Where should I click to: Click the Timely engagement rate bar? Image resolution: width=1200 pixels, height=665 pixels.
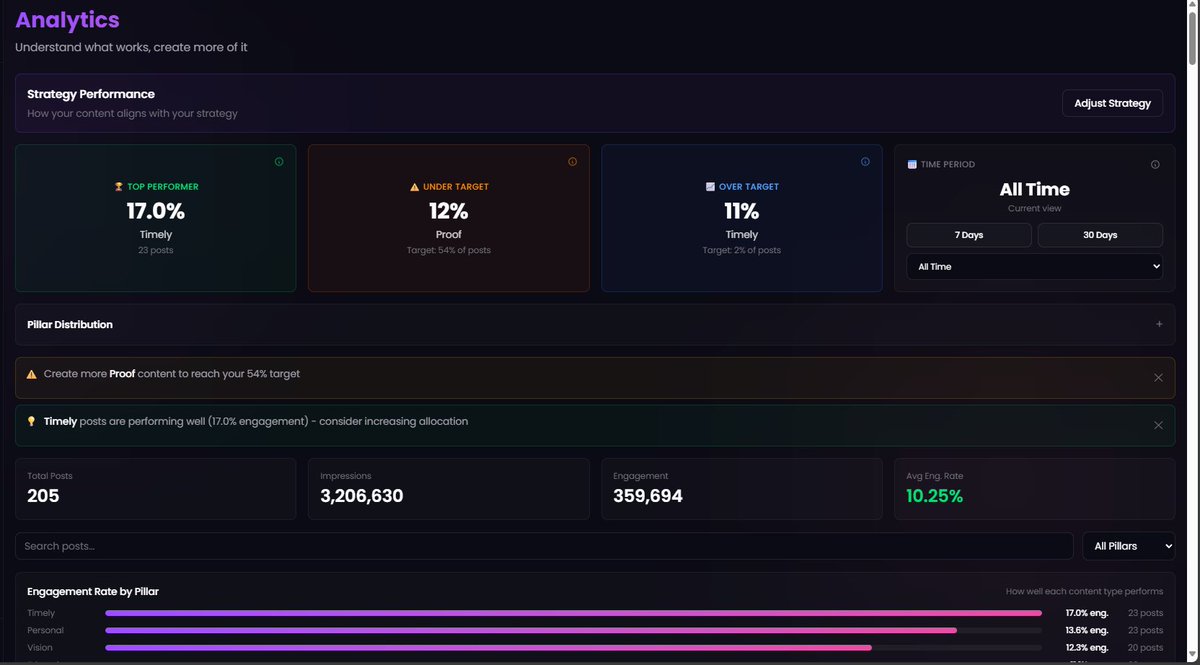click(x=574, y=613)
